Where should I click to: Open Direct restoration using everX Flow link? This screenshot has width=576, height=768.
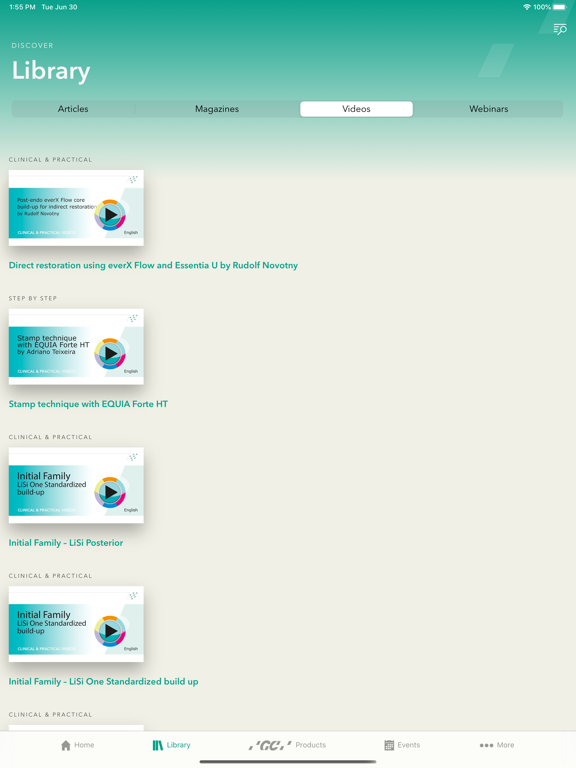[x=153, y=265]
